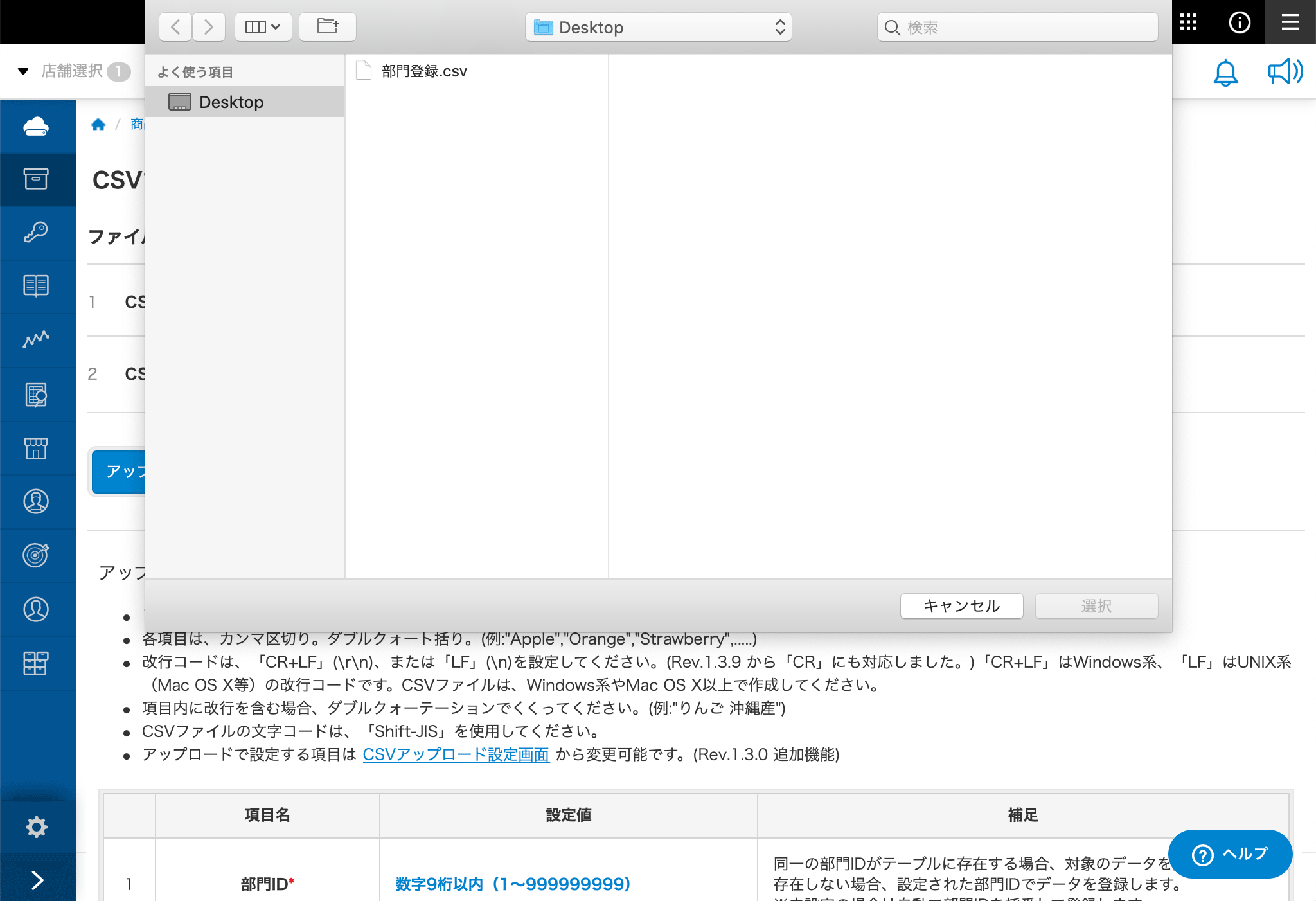Viewport: 1316px width, 901px height.
Task: Click the blue アップ upload button
Action: click(x=119, y=472)
